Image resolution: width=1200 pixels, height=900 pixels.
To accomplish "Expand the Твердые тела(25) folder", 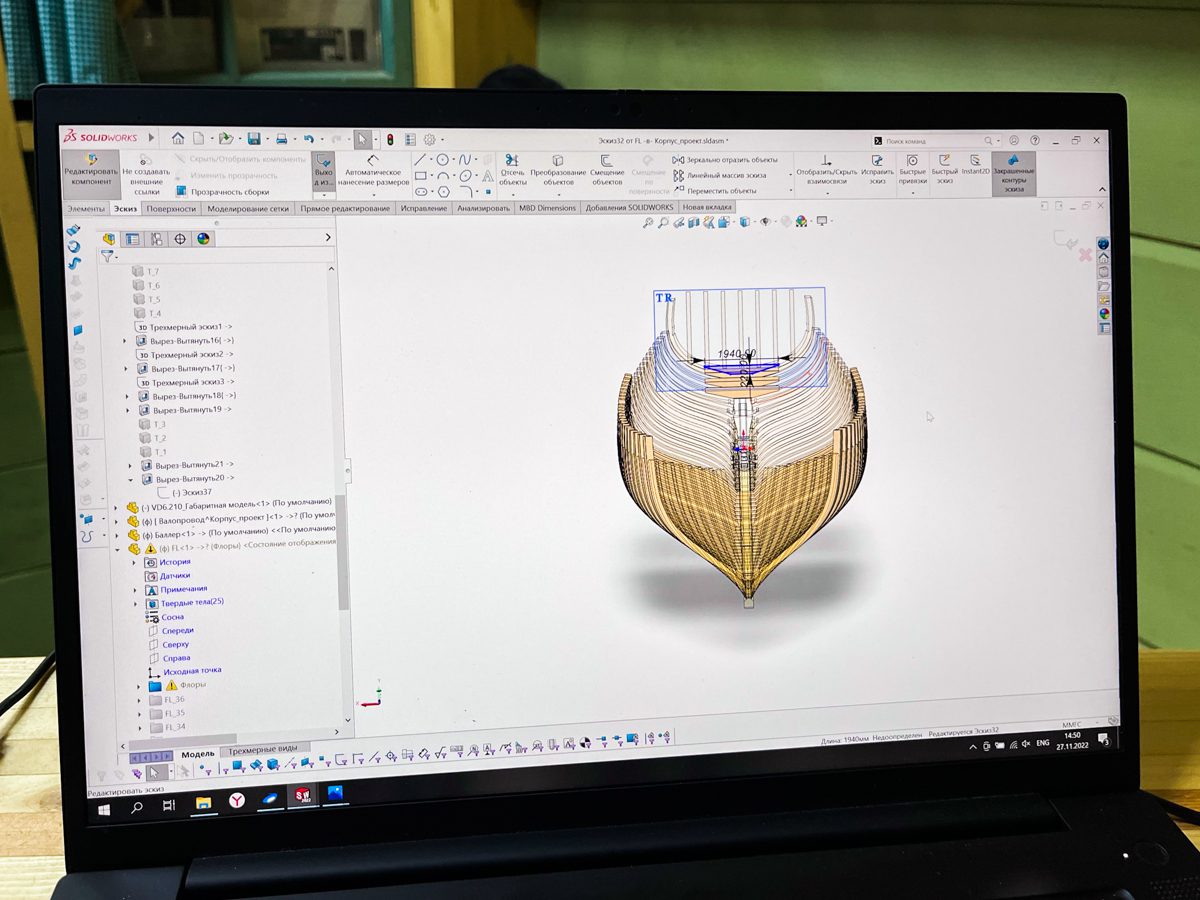I will pyautogui.click(x=137, y=603).
